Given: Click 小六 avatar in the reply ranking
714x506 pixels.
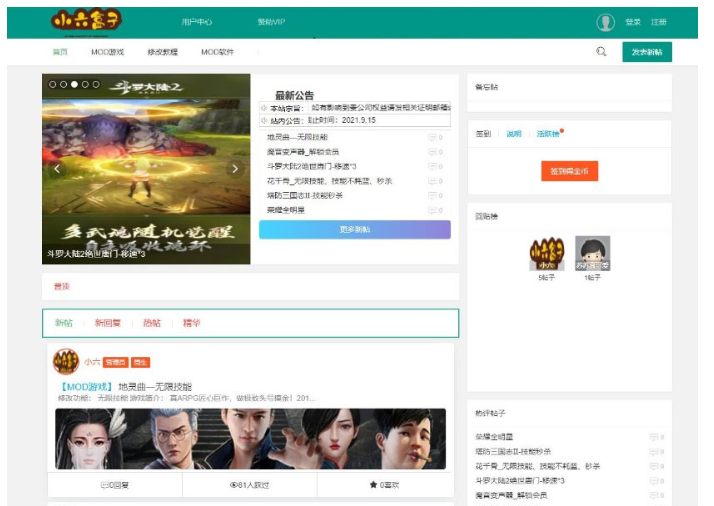Looking at the screenshot, I should (x=546, y=254).
